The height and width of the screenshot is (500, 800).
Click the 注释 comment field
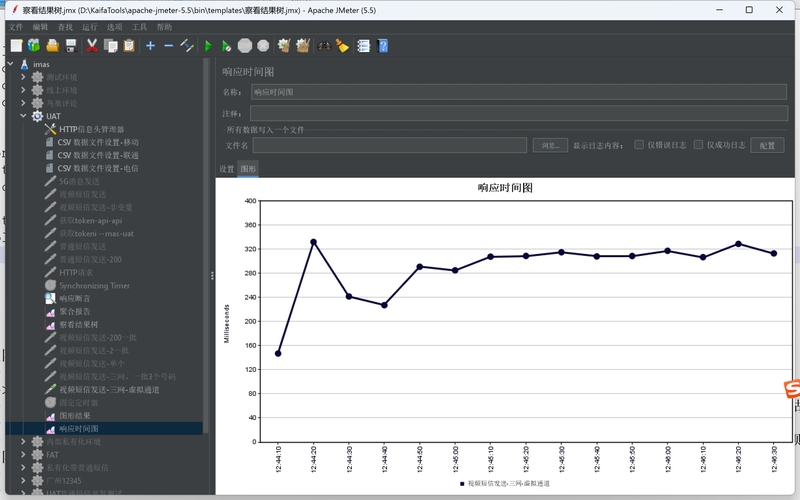coord(519,113)
